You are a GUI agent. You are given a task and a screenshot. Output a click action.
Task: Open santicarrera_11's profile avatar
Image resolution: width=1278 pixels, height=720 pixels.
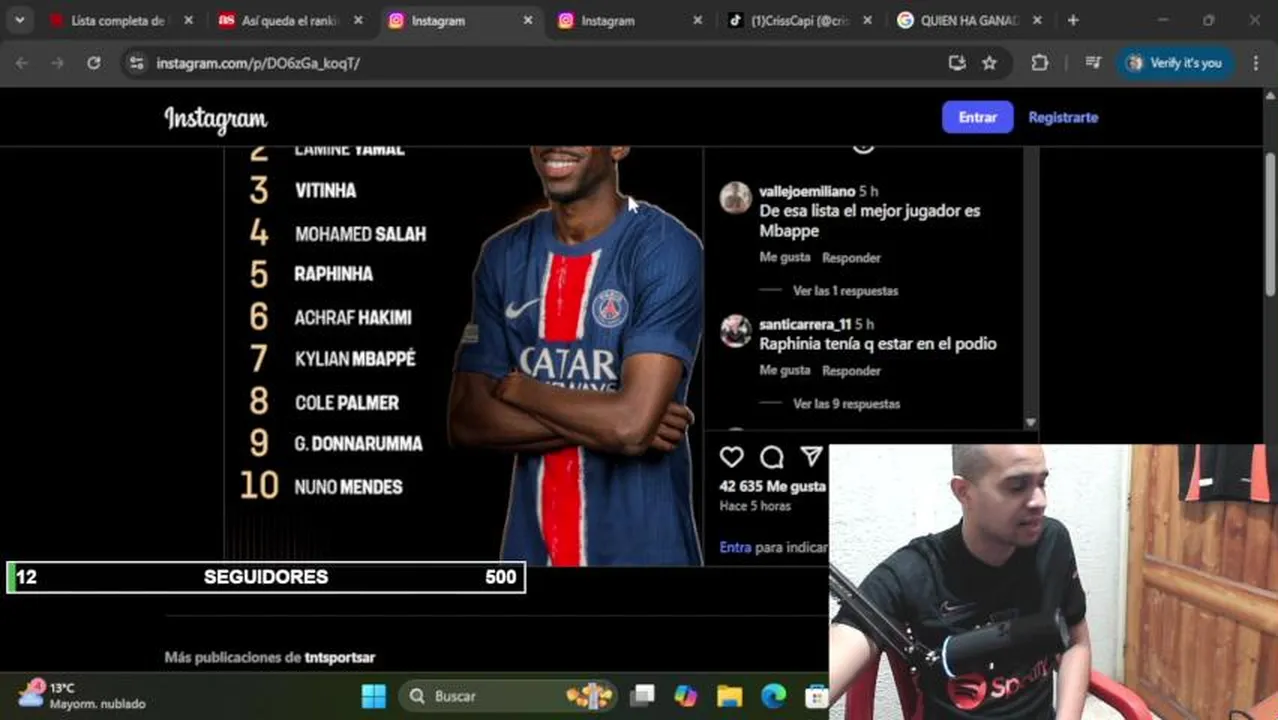click(736, 331)
